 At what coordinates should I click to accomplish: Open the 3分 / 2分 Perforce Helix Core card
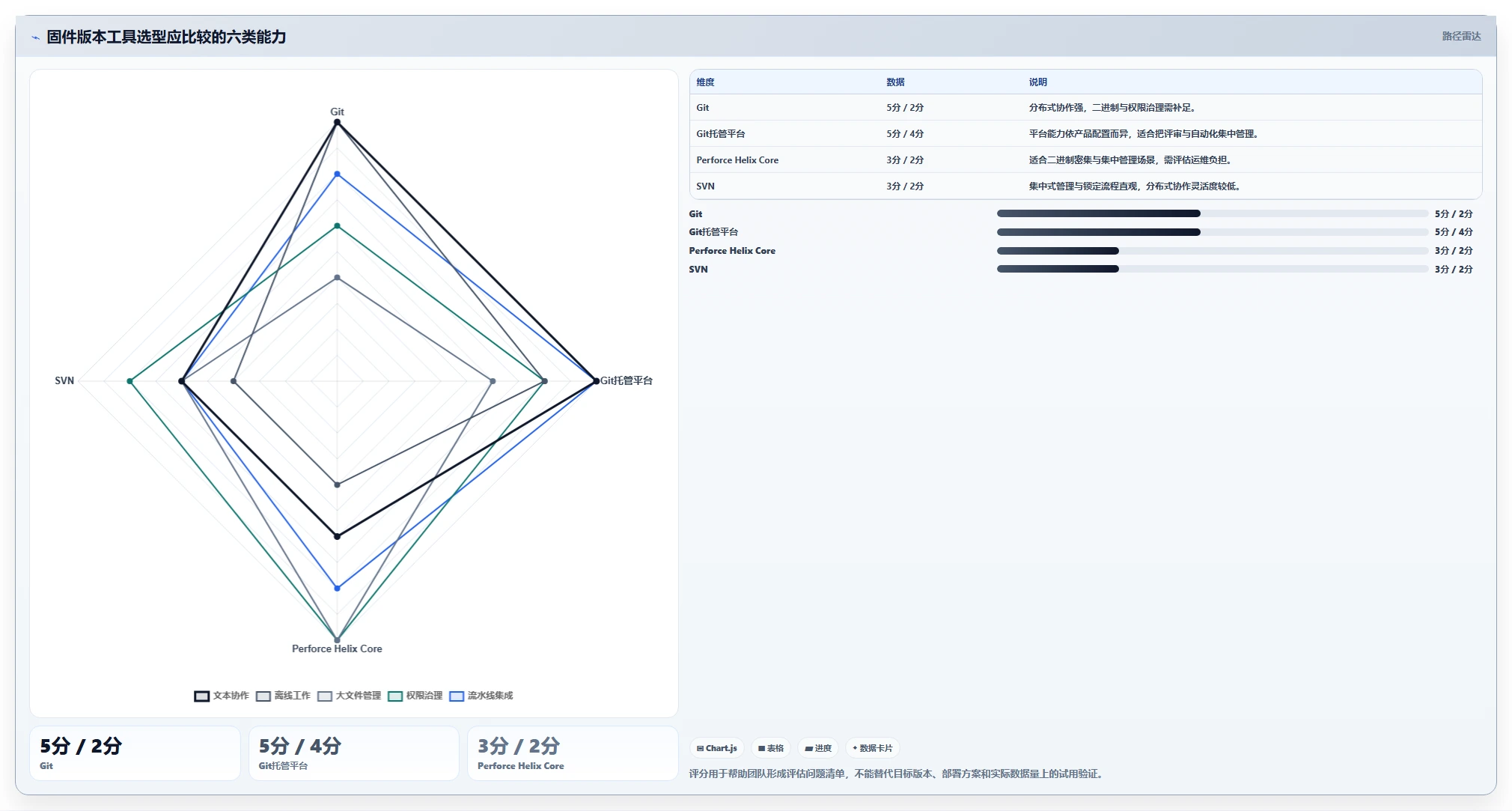(x=573, y=753)
